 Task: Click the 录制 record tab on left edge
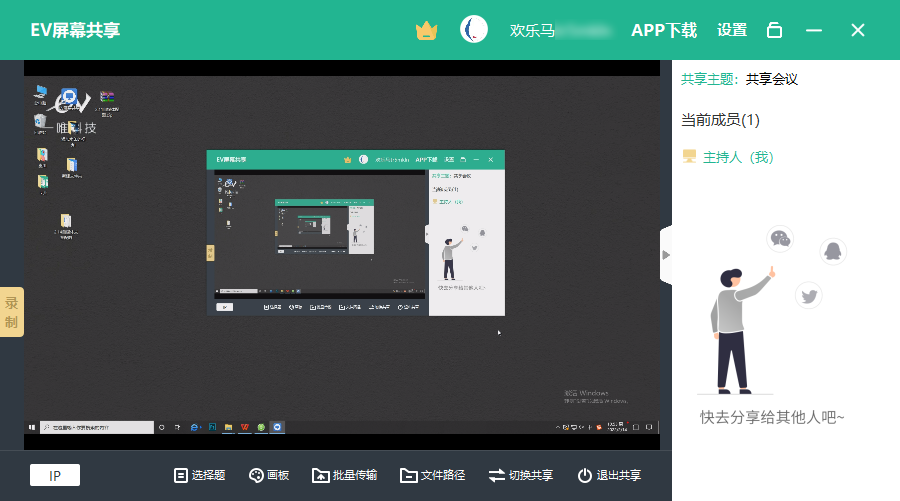tap(12, 312)
